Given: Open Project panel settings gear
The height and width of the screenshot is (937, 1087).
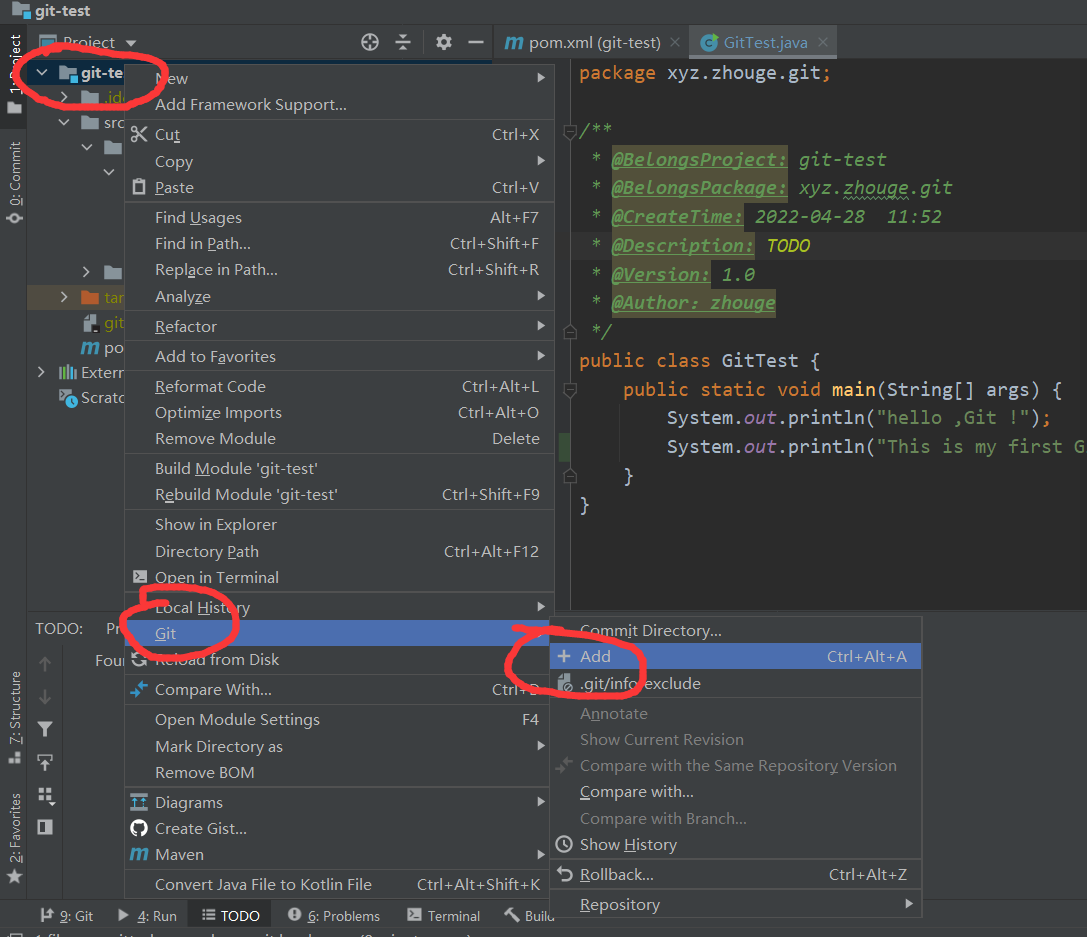Looking at the screenshot, I should [x=444, y=42].
